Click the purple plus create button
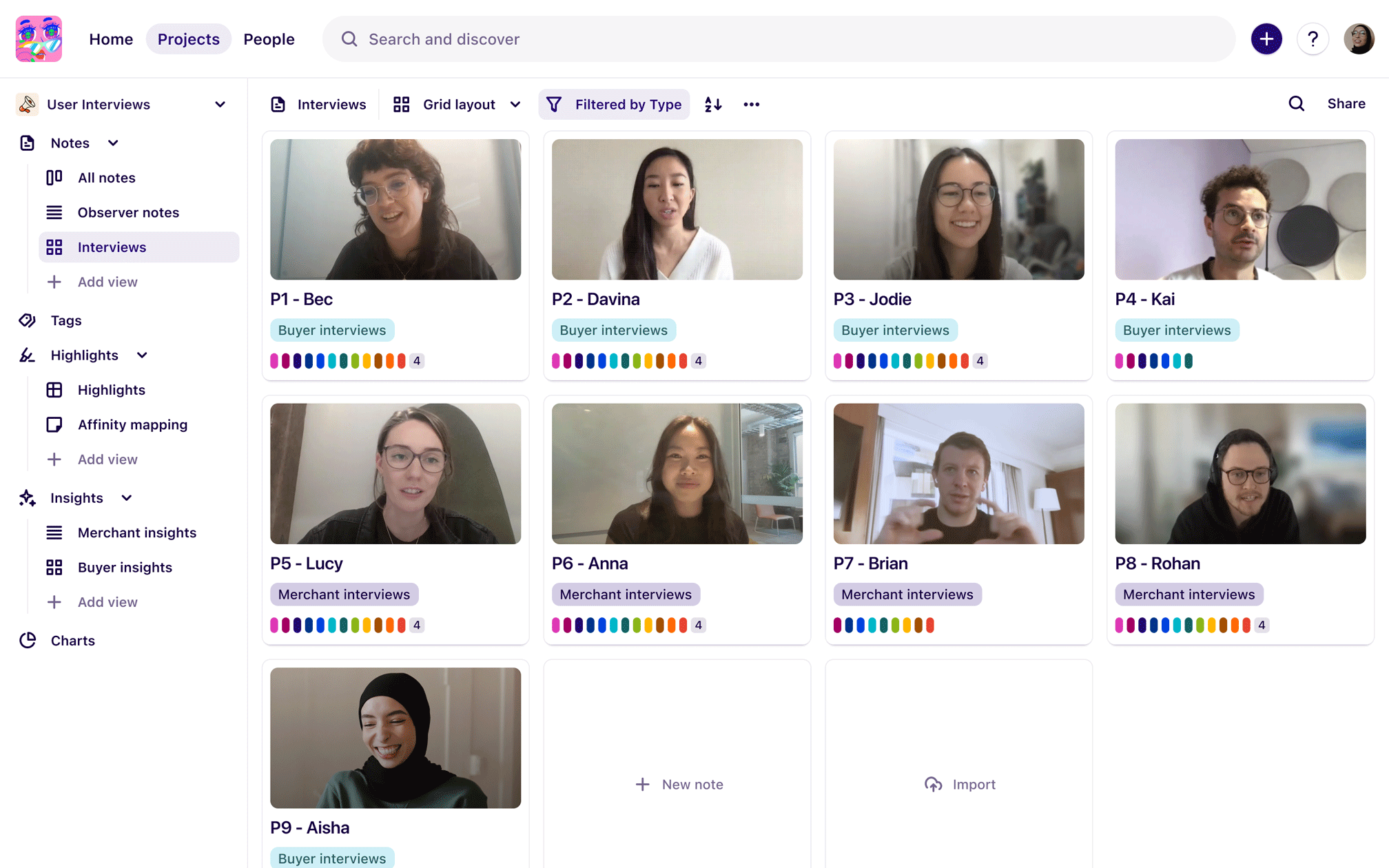 (x=1266, y=39)
